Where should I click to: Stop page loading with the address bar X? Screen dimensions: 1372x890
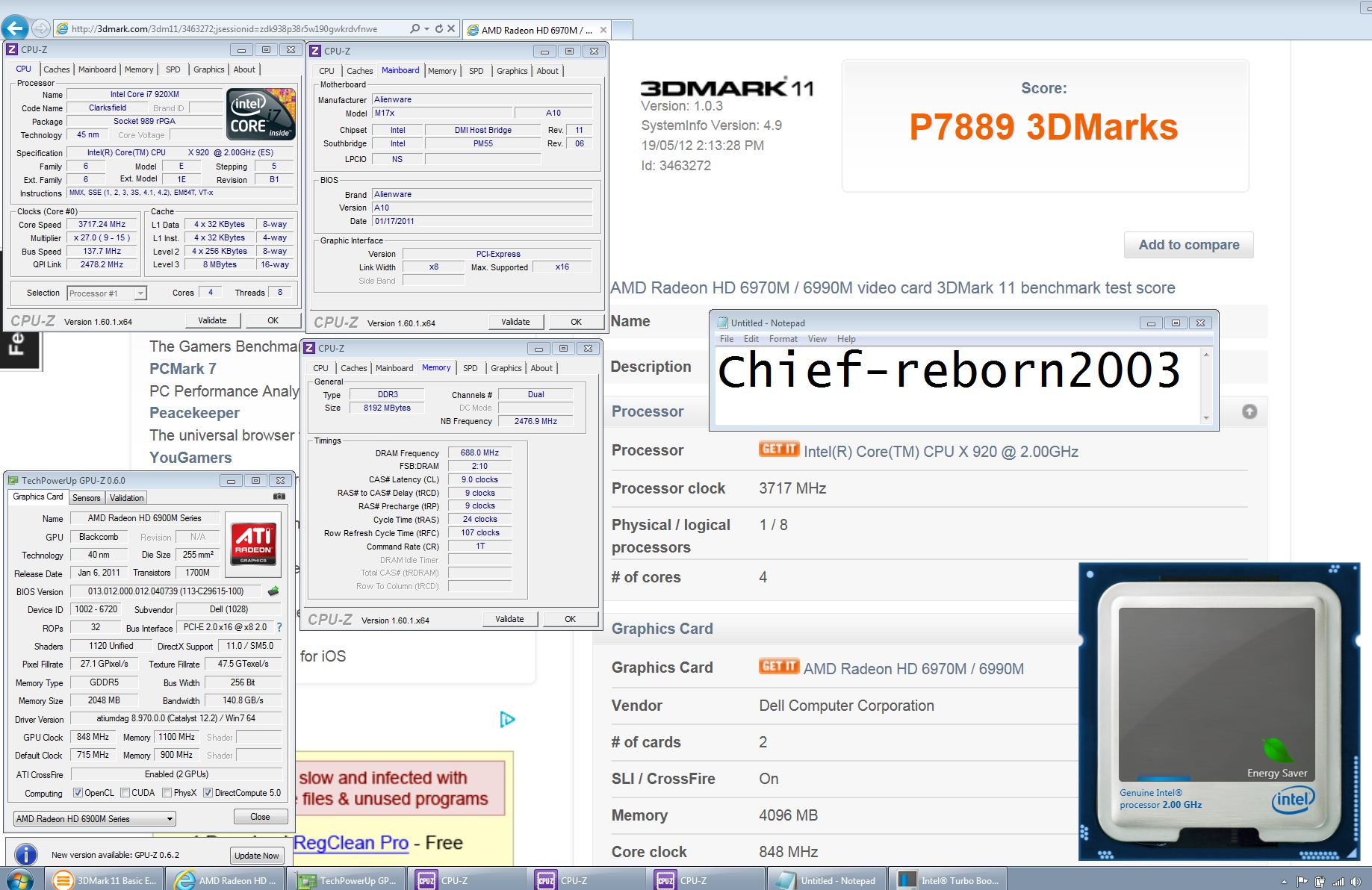[450, 29]
